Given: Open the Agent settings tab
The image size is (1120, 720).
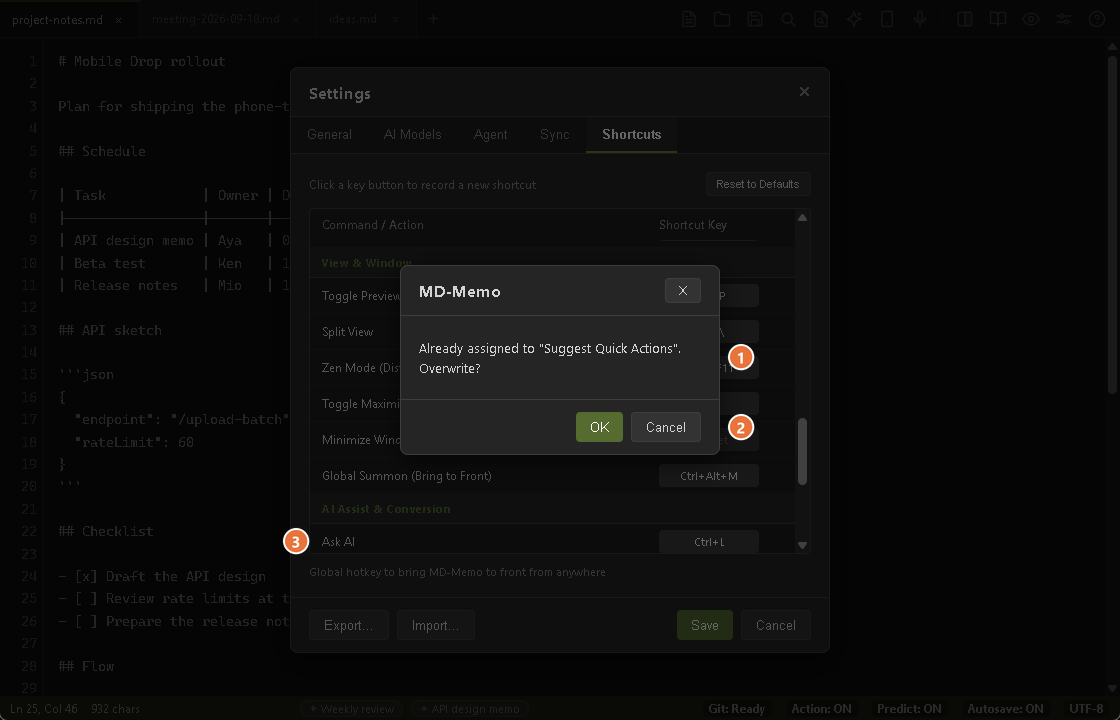Looking at the screenshot, I should click(x=490, y=134).
